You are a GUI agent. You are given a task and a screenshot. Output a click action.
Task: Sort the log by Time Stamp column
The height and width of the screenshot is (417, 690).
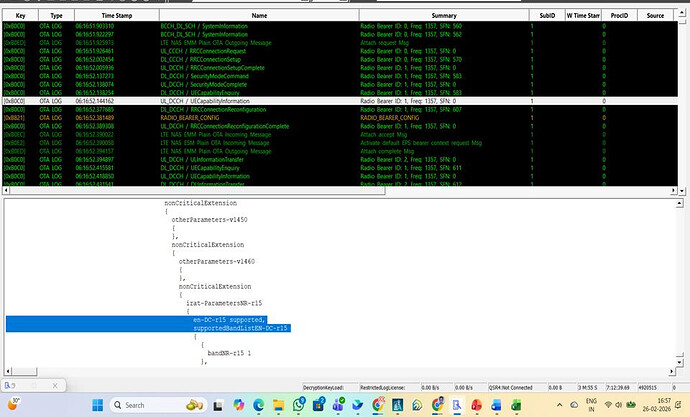click(x=117, y=15)
